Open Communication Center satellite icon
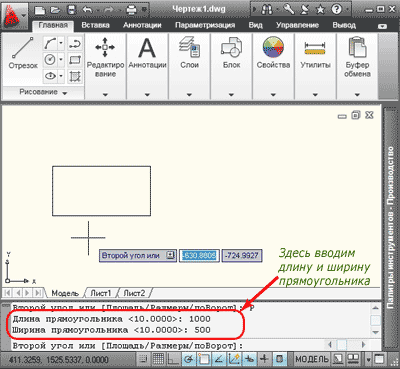400x369 pixels. point(305,9)
